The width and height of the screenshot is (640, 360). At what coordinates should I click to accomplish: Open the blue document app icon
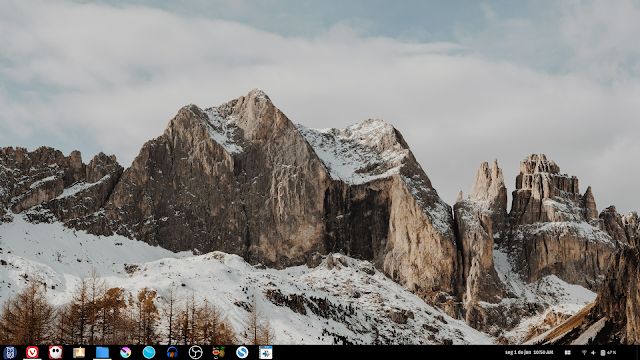265,352
